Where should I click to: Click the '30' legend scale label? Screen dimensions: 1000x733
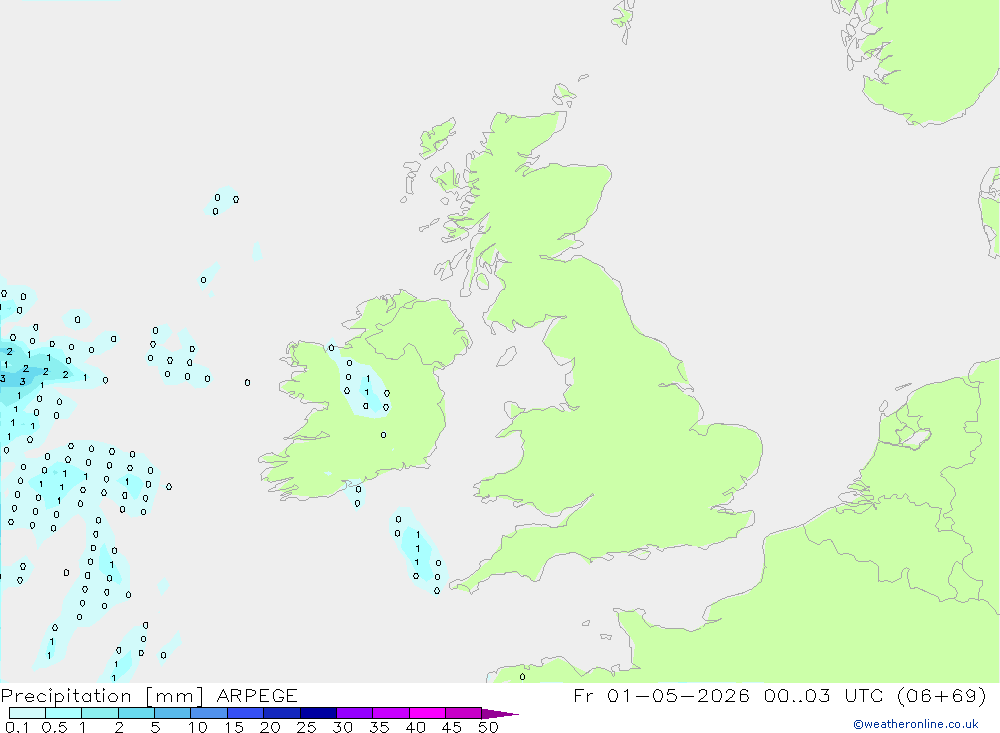343,727
